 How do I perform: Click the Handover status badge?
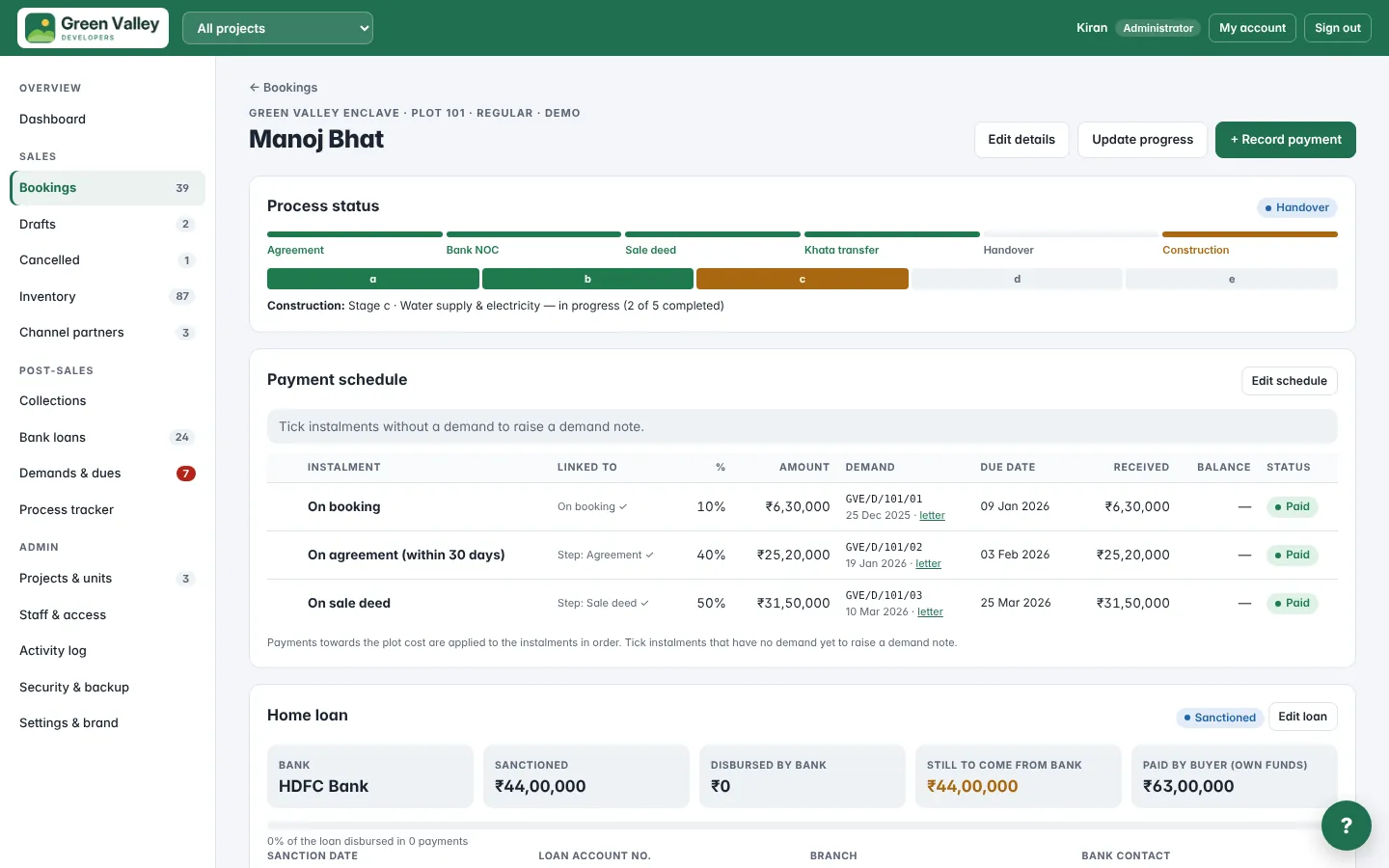click(1296, 208)
